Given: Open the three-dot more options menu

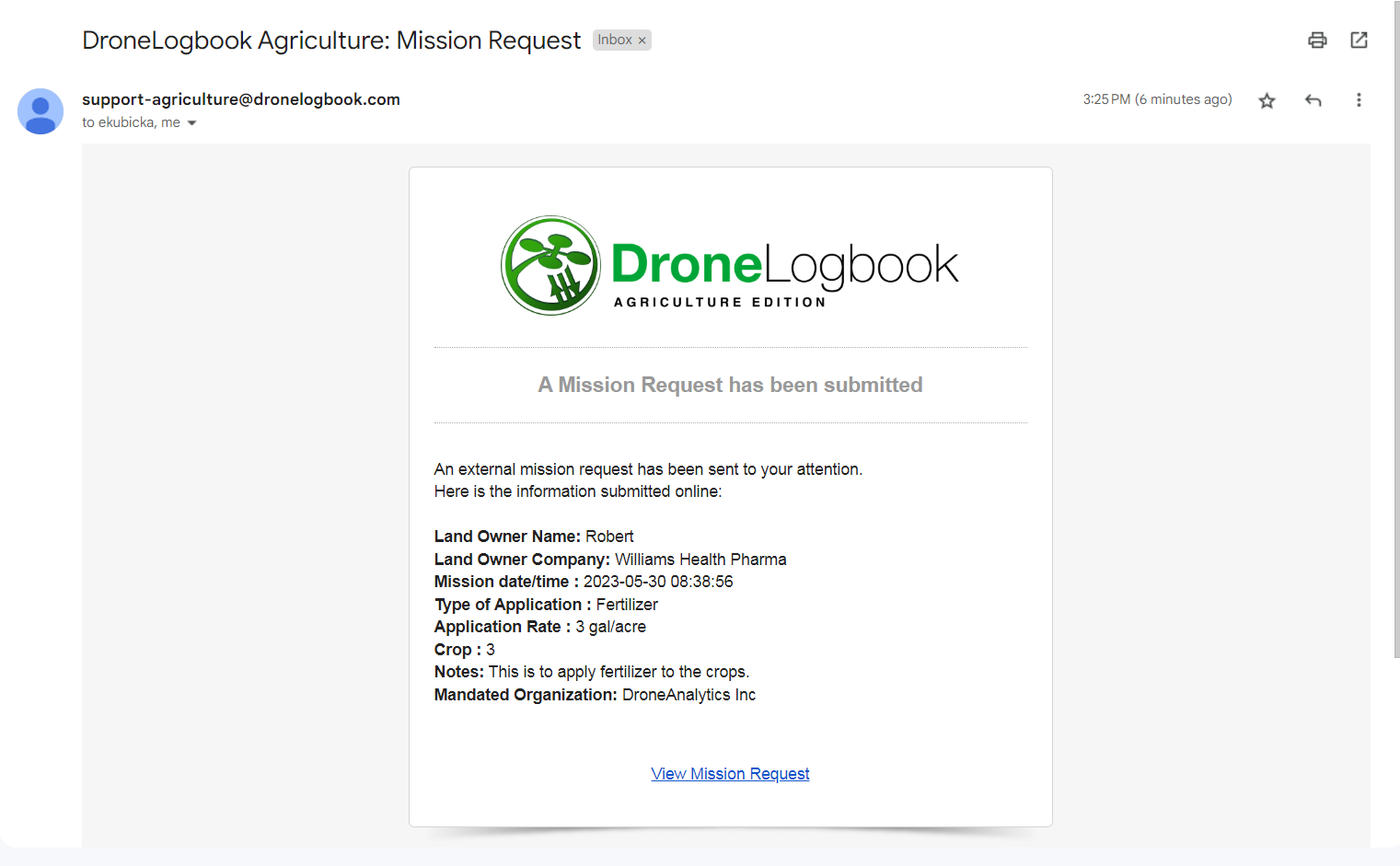Looking at the screenshot, I should click(1359, 100).
